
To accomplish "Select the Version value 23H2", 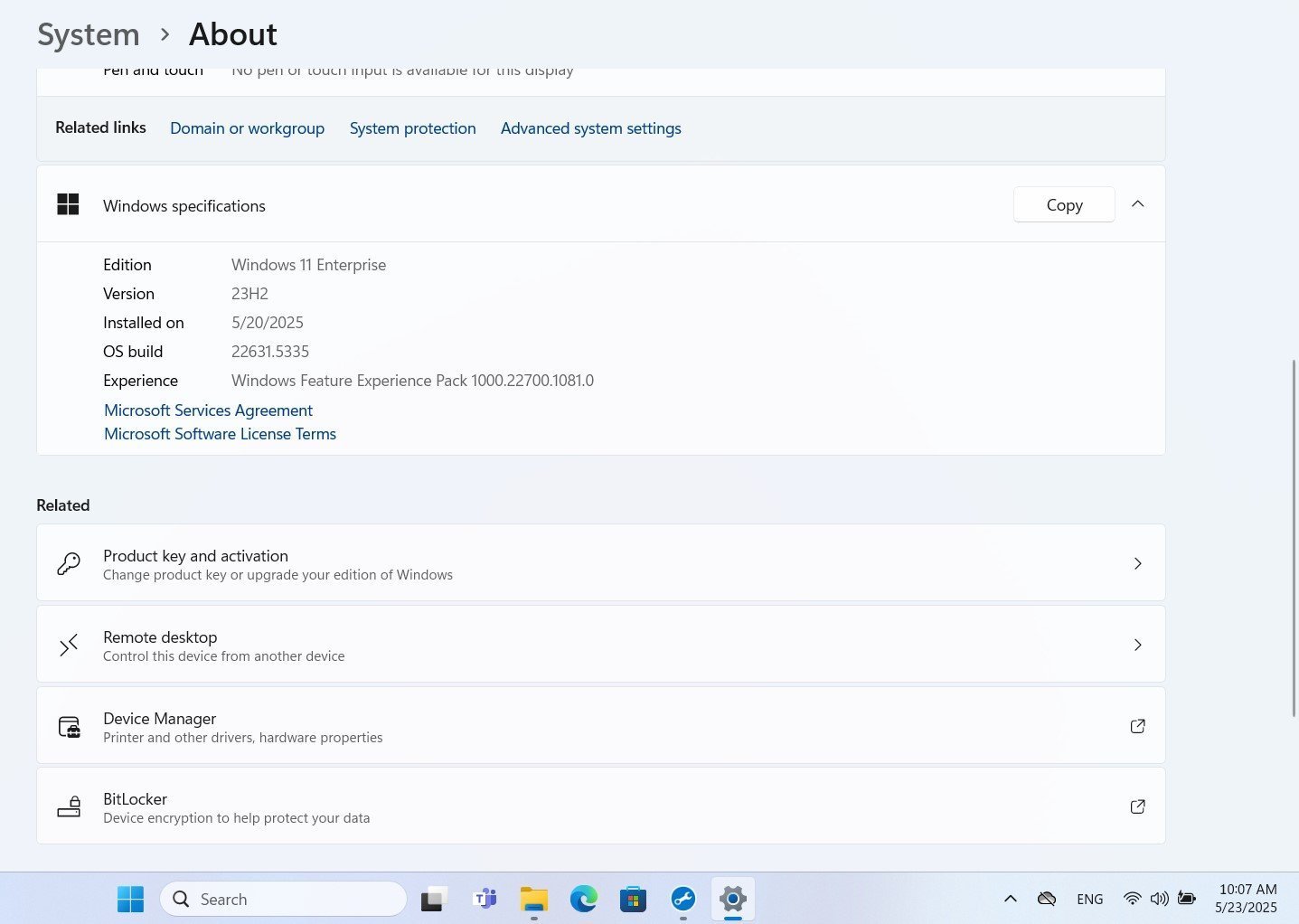I will (249, 294).
